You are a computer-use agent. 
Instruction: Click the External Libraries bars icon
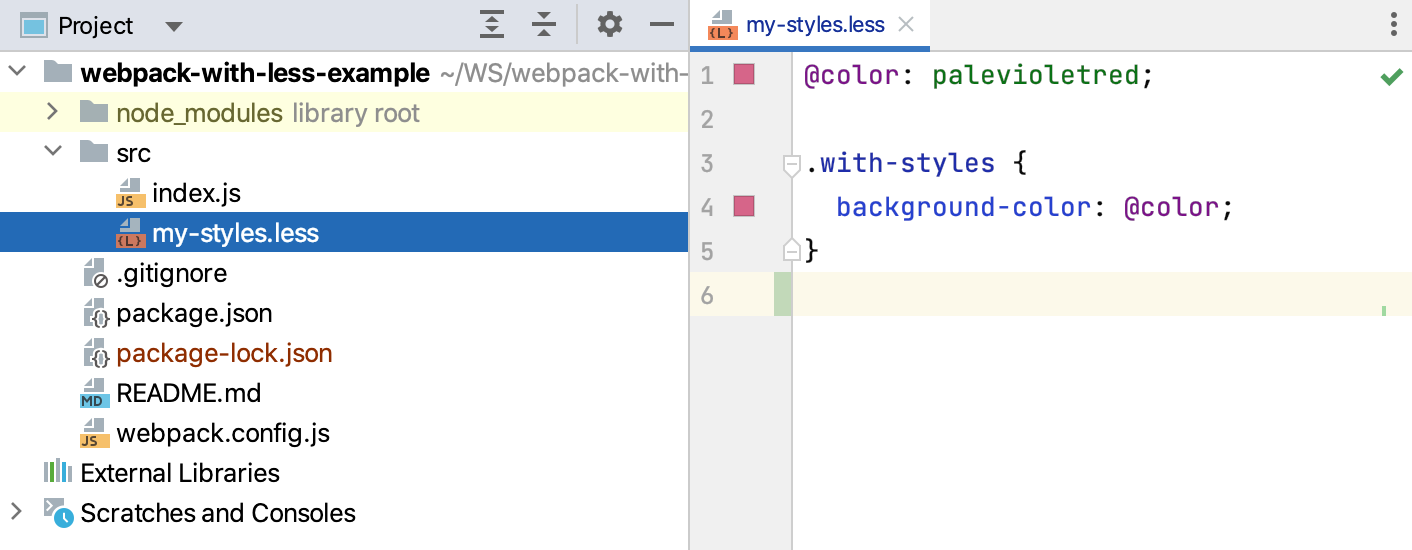coord(58,472)
